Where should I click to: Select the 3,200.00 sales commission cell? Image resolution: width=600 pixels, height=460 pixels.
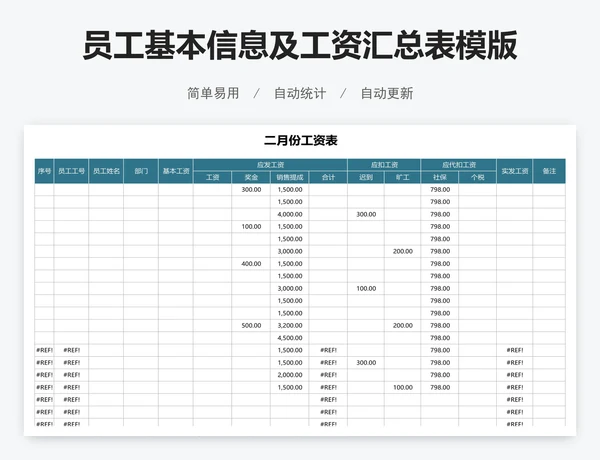click(290, 325)
